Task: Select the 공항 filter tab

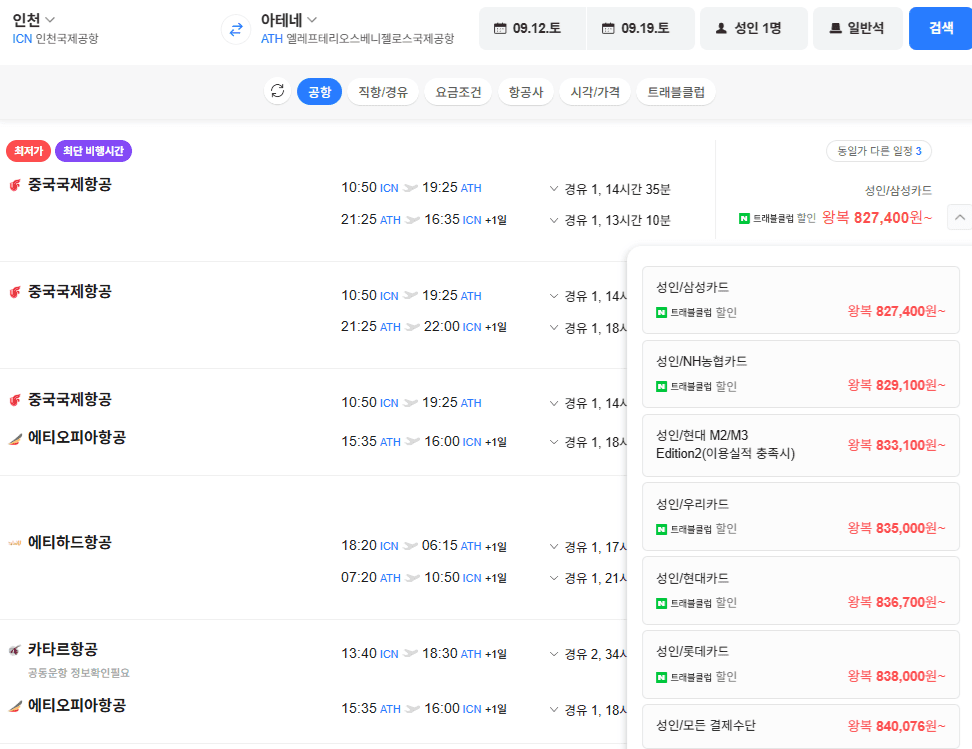Action: pos(319,92)
